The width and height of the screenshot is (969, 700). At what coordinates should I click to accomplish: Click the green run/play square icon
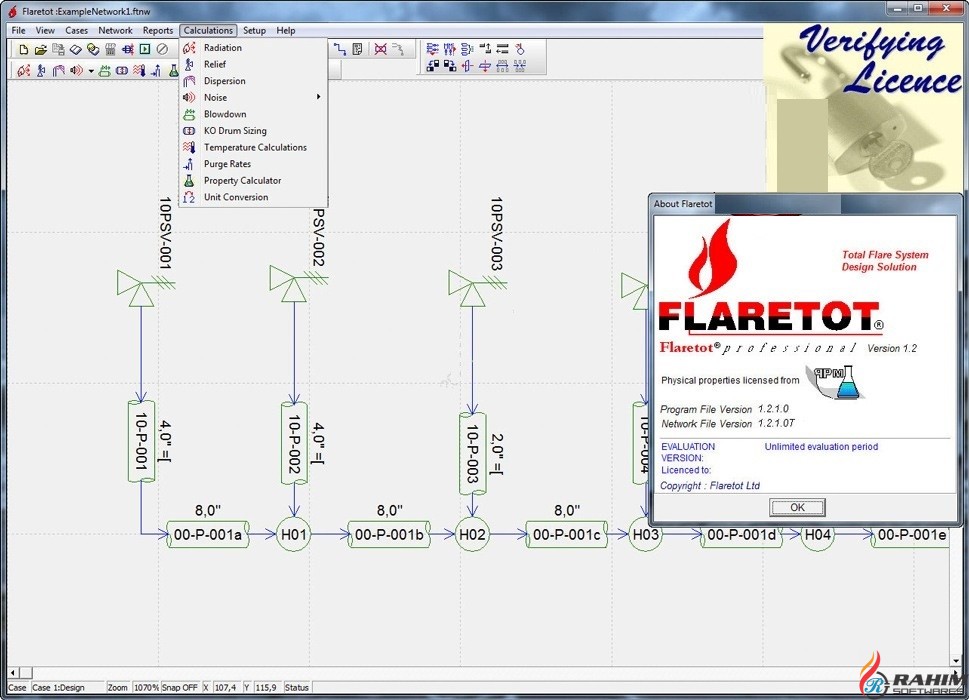click(145, 49)
